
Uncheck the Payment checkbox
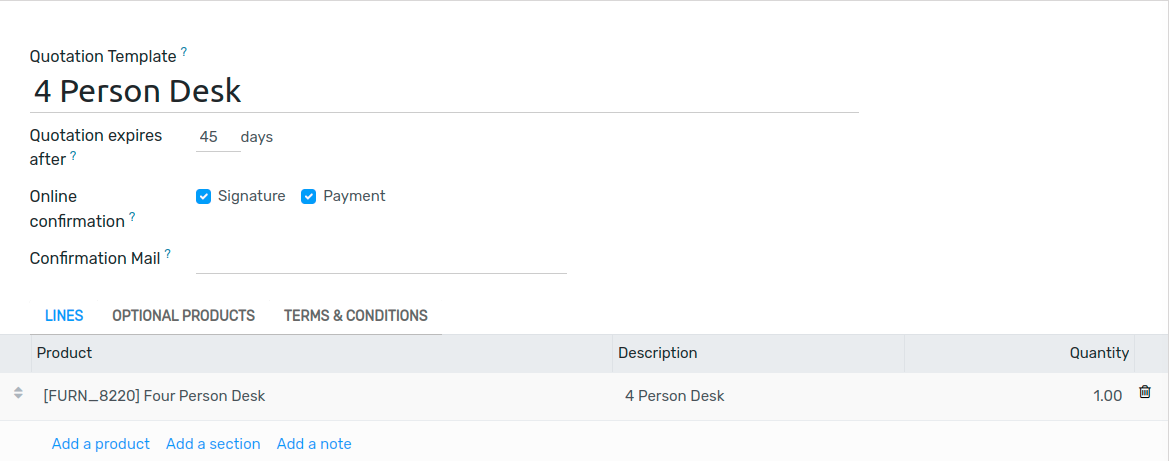(309, 197)
